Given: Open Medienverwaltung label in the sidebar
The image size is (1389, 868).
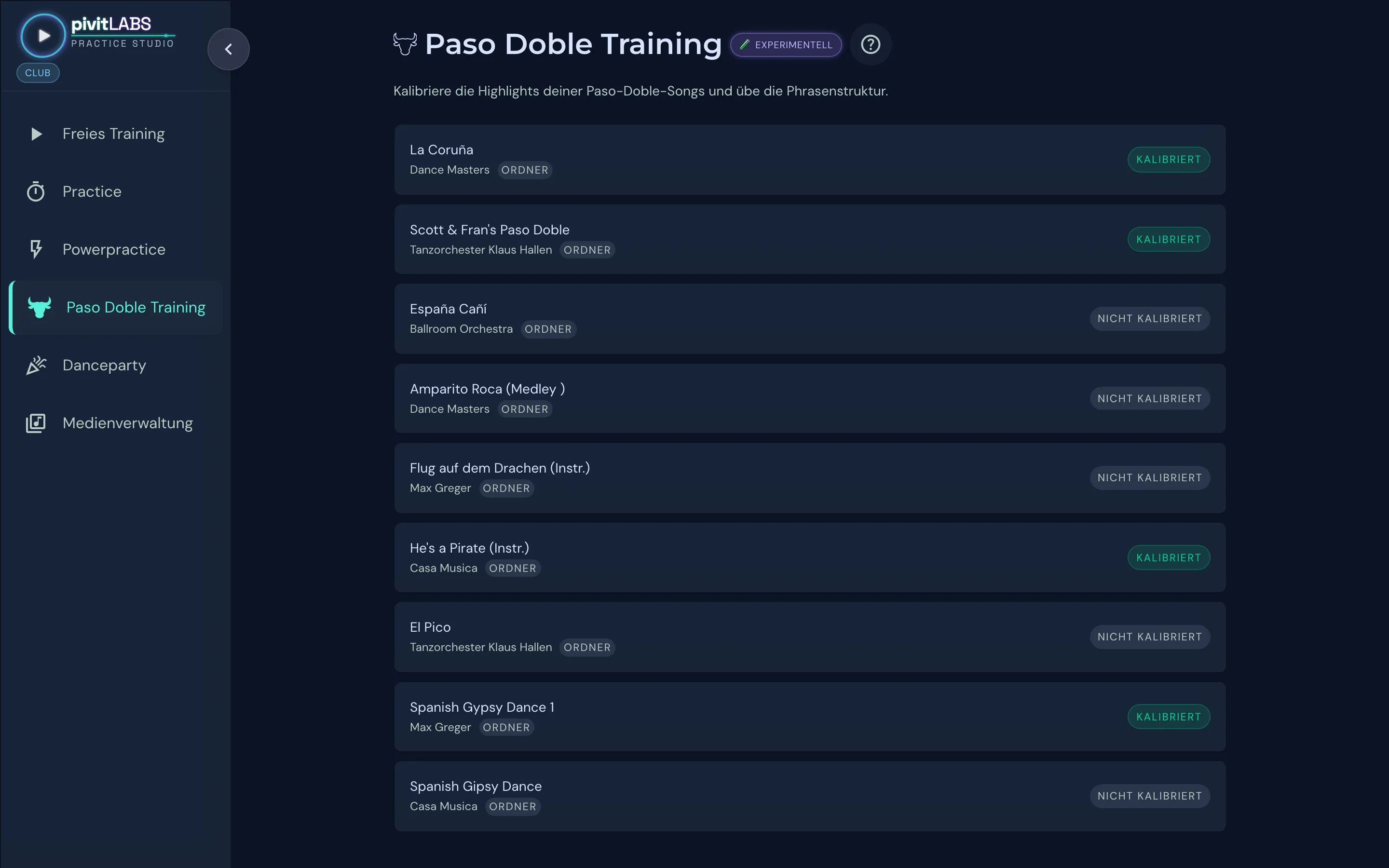Looking at the screenshot, I should (x=127, y=423).
